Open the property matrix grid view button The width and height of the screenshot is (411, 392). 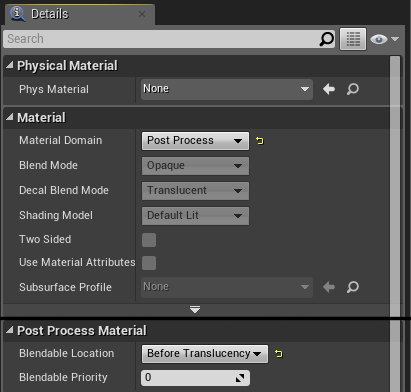point(353,39)
